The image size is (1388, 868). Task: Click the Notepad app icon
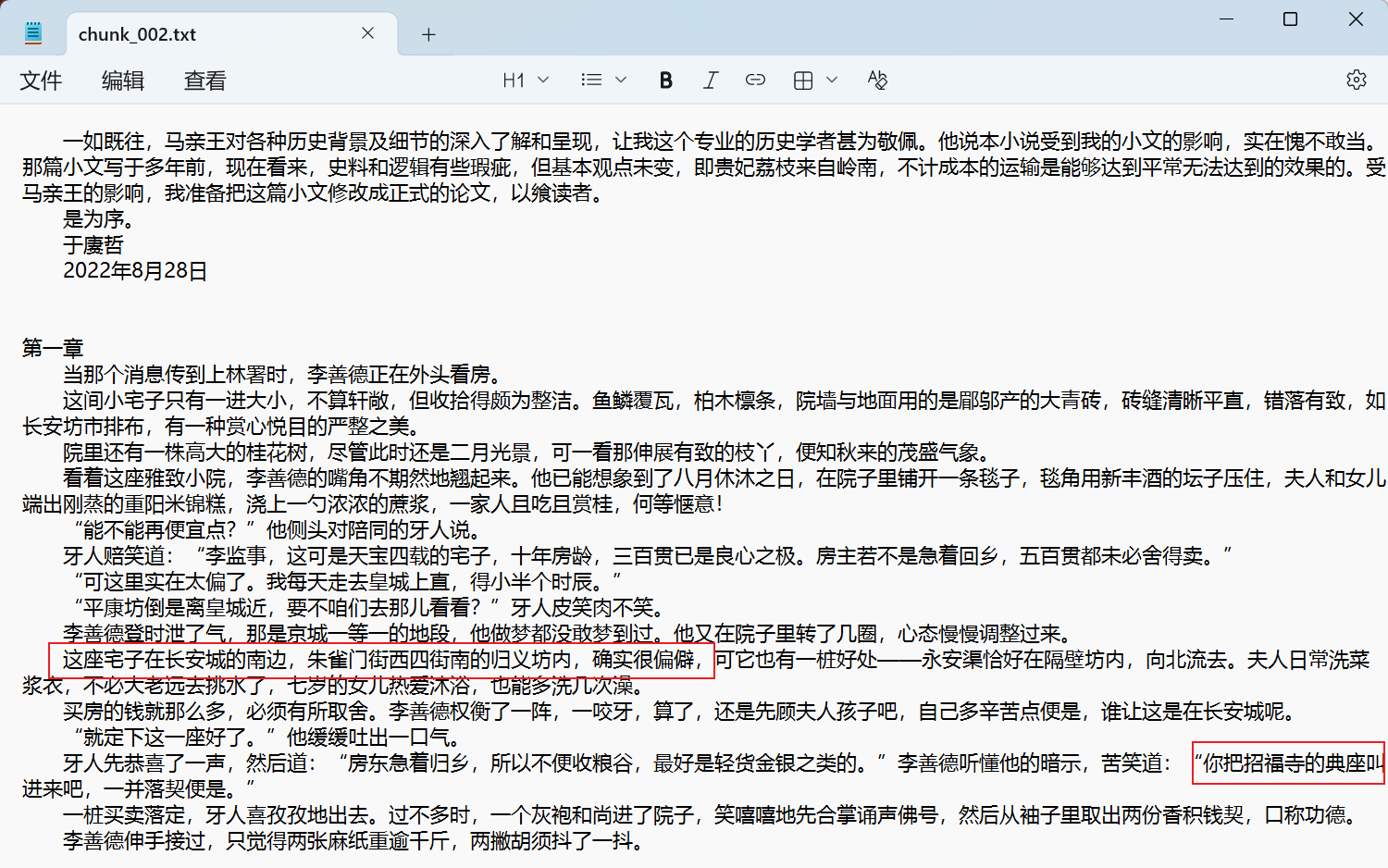(33, 34)
